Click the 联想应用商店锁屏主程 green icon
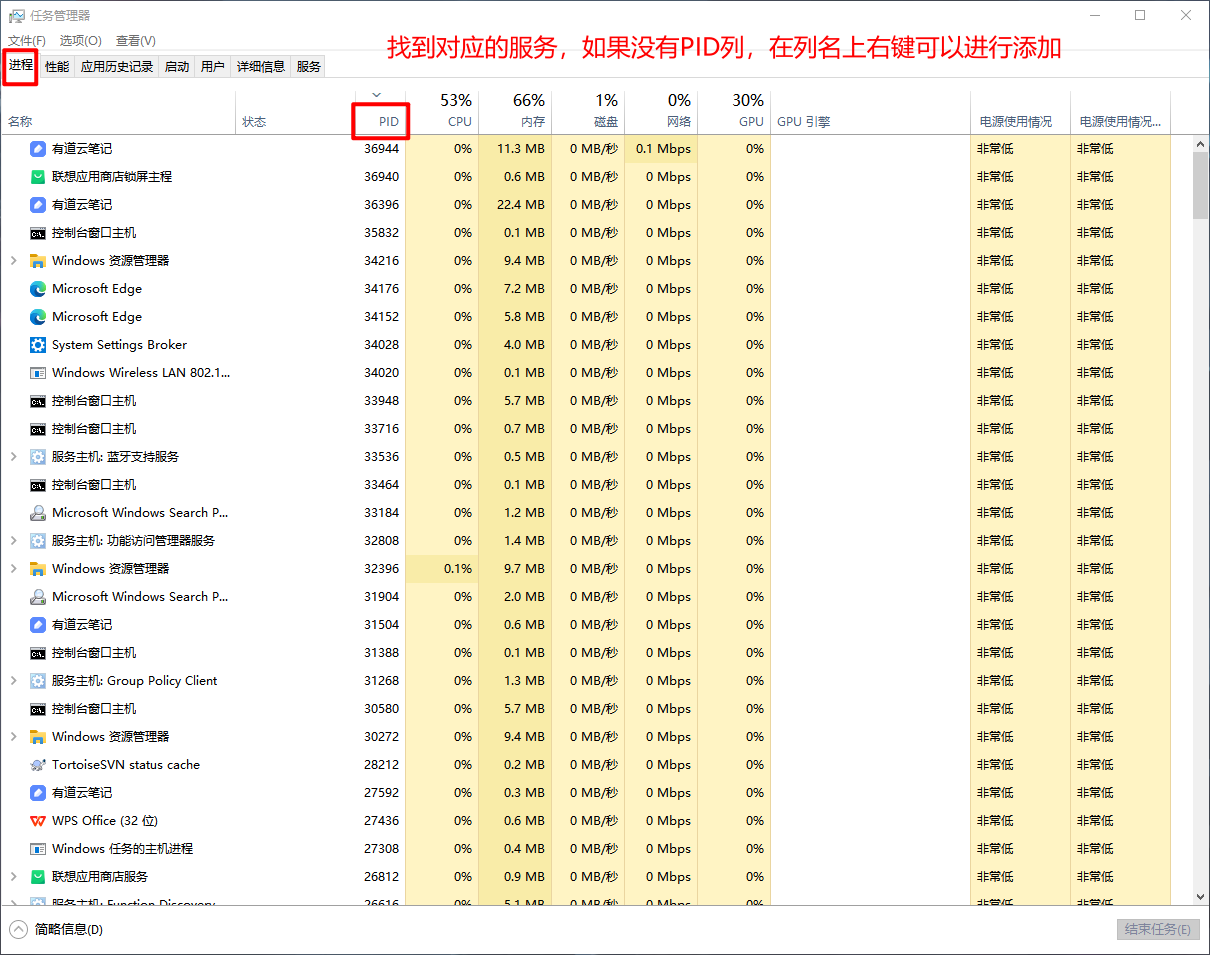Screen dimensions: 1210x955 tap(38, 176)
